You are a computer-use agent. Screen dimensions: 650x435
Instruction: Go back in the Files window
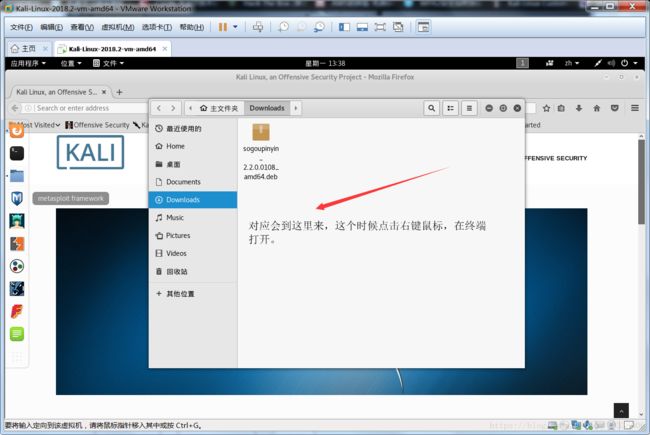coord(159,108)
